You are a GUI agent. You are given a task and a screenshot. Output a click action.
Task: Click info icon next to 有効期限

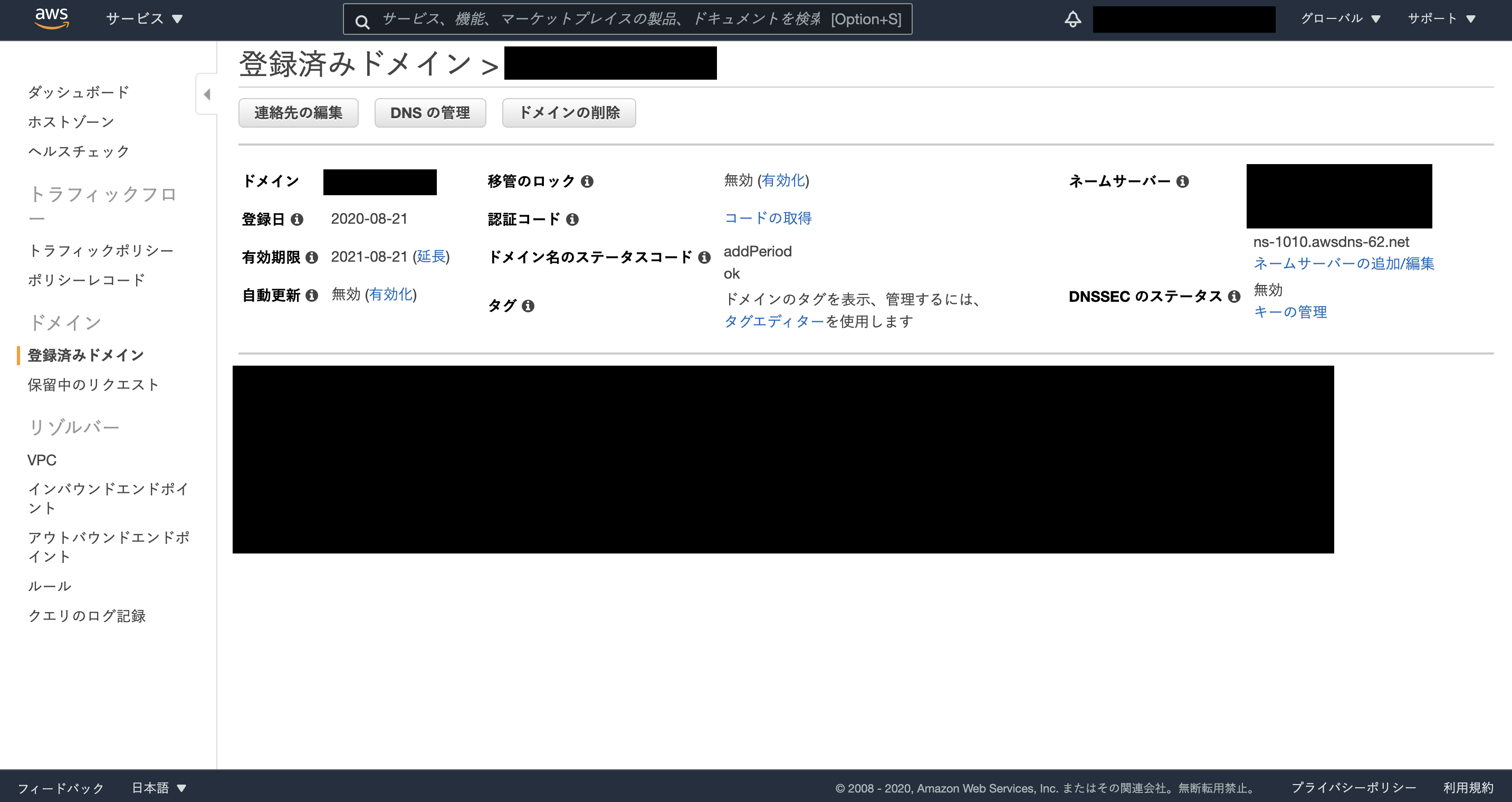pos(312,257)
